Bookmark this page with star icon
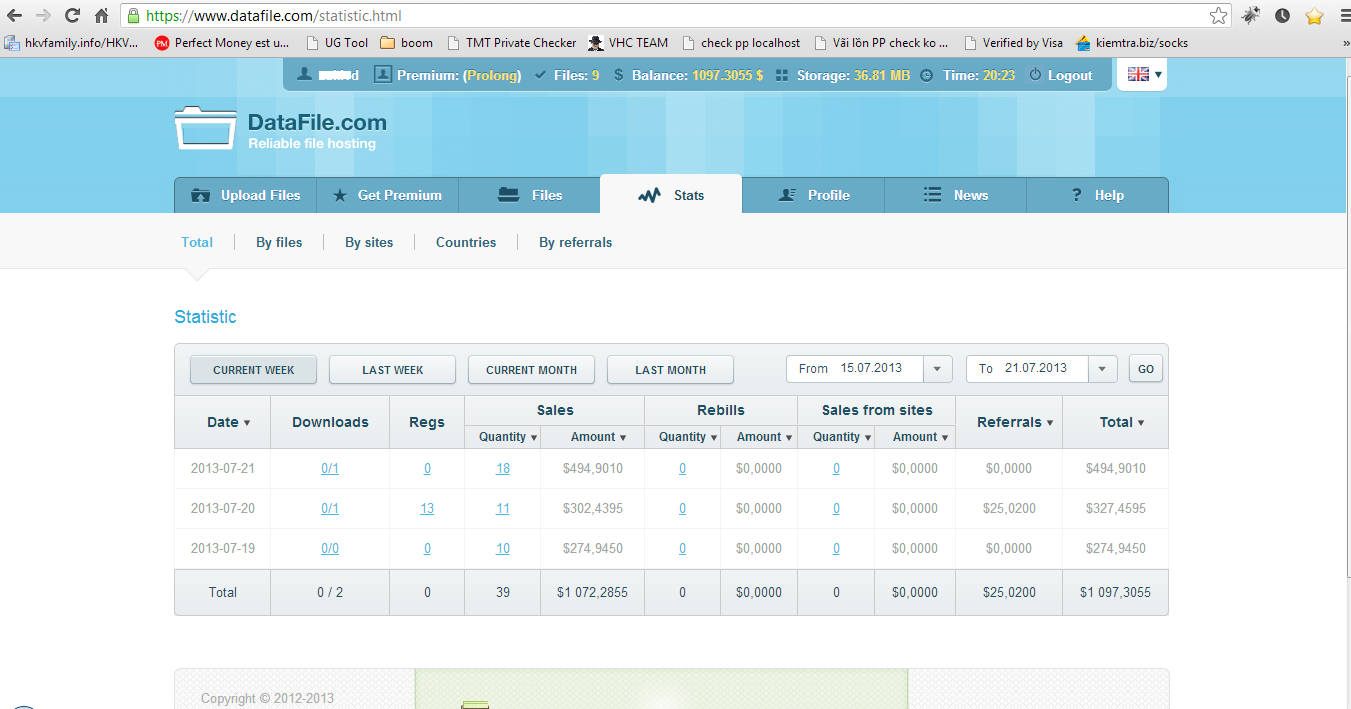The height and width of the screenshot is (709, 1351). coord(1218,16)
